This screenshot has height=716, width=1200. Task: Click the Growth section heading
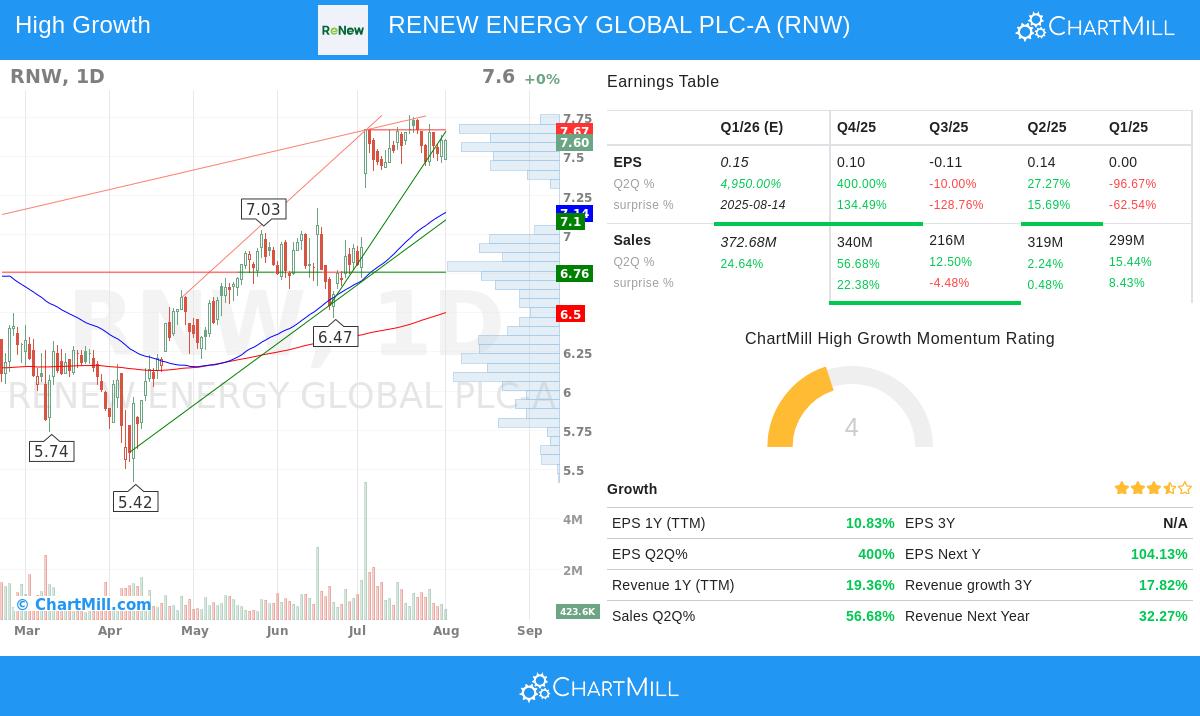(632, 489)
